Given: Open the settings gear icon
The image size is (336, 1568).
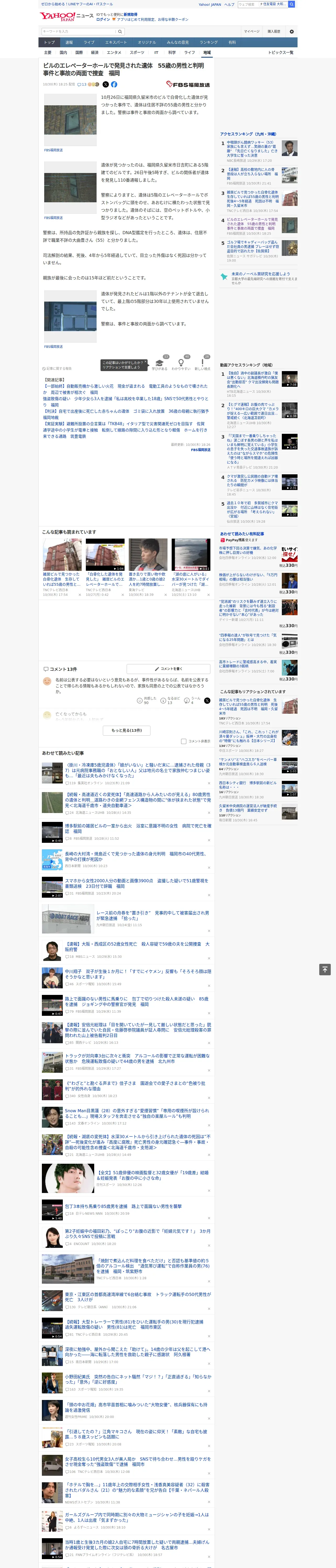Looking at the screenshot, I should 292,31.
